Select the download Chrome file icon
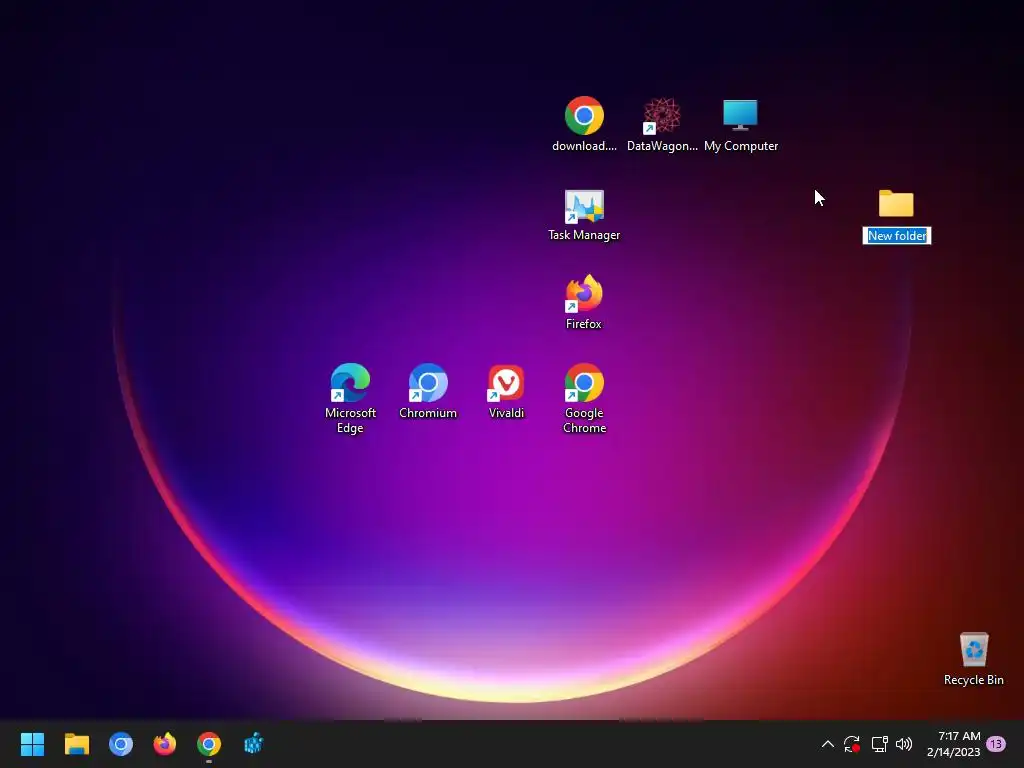The width and height of the screenshot is (1024, 768). 584,116
